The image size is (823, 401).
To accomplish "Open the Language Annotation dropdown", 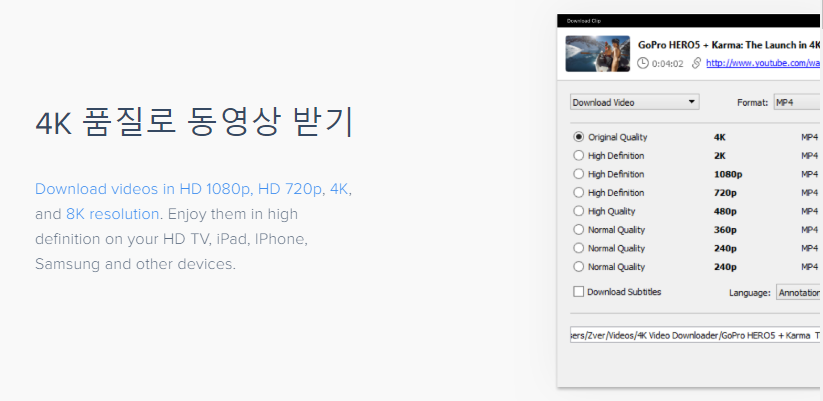I will pos(798,292).
